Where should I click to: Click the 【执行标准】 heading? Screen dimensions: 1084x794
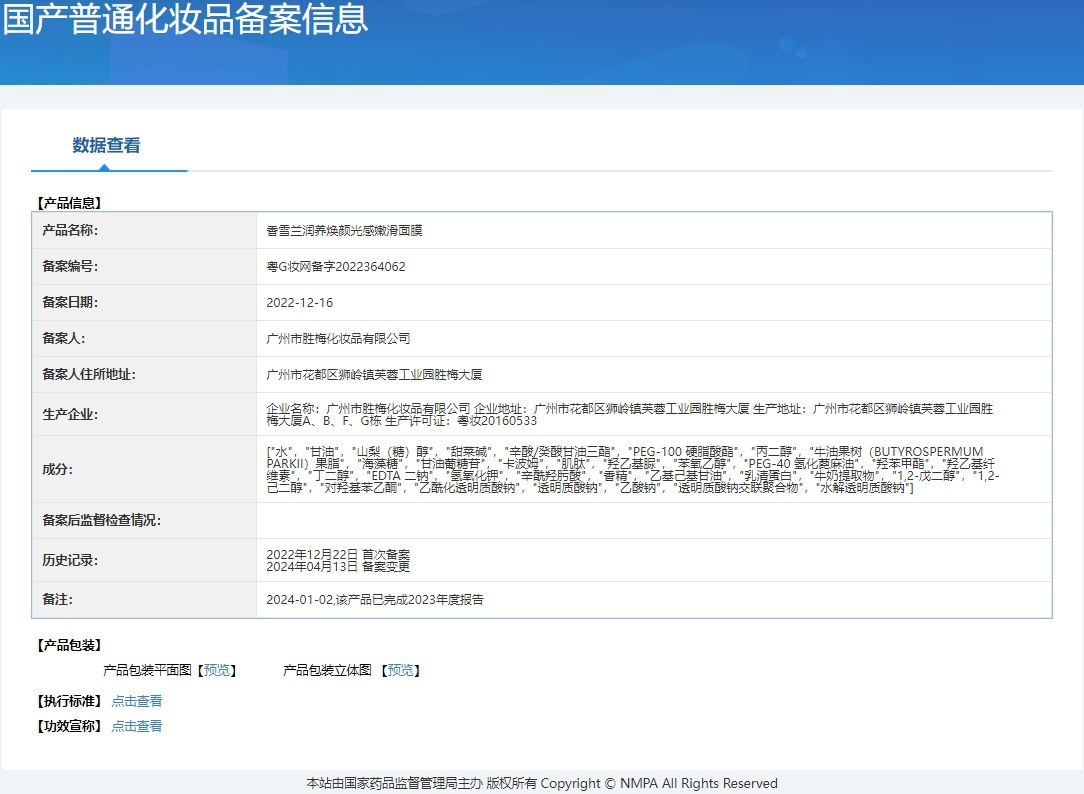click(69, 701)
